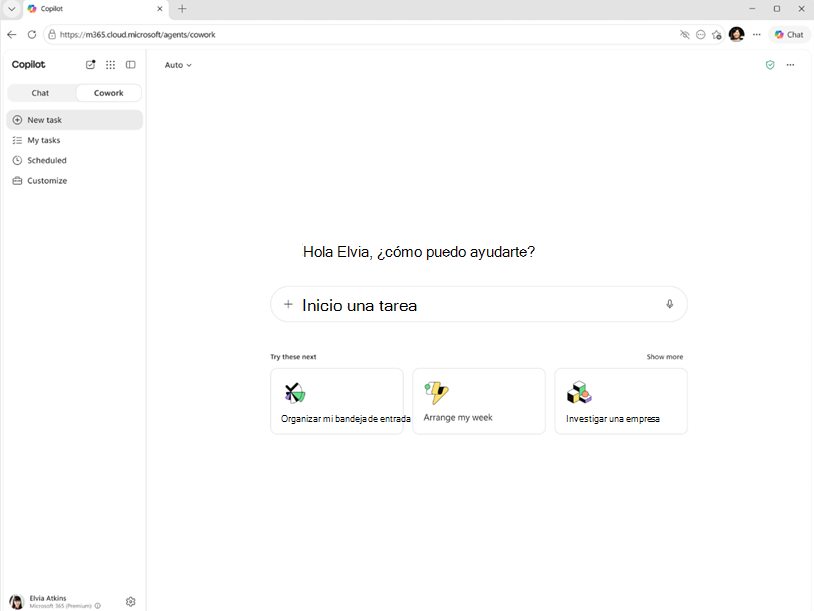
Task: Open browser settings and more menu
Action: 757,35
